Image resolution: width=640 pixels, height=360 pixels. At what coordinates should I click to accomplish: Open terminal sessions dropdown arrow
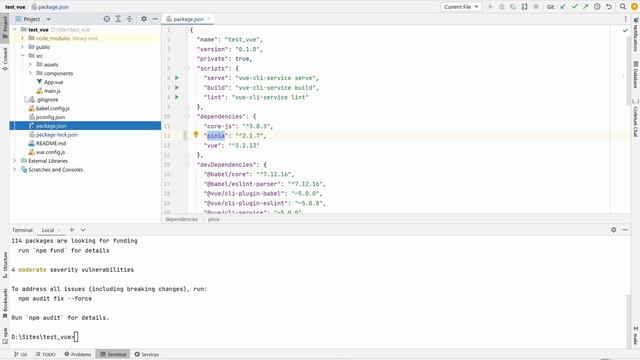pos(83,230)
